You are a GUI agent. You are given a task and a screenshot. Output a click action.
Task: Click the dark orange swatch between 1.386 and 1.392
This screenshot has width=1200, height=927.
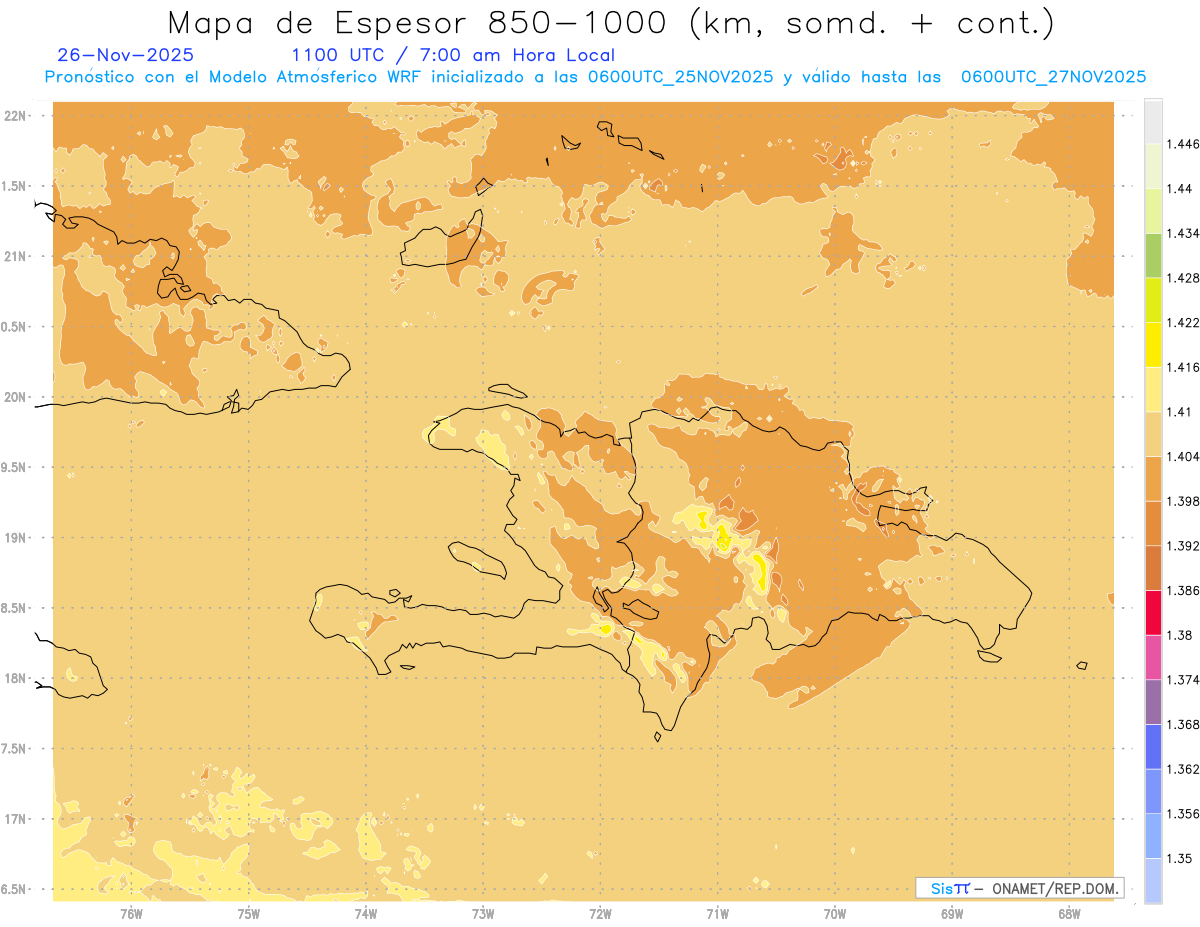1153,568
